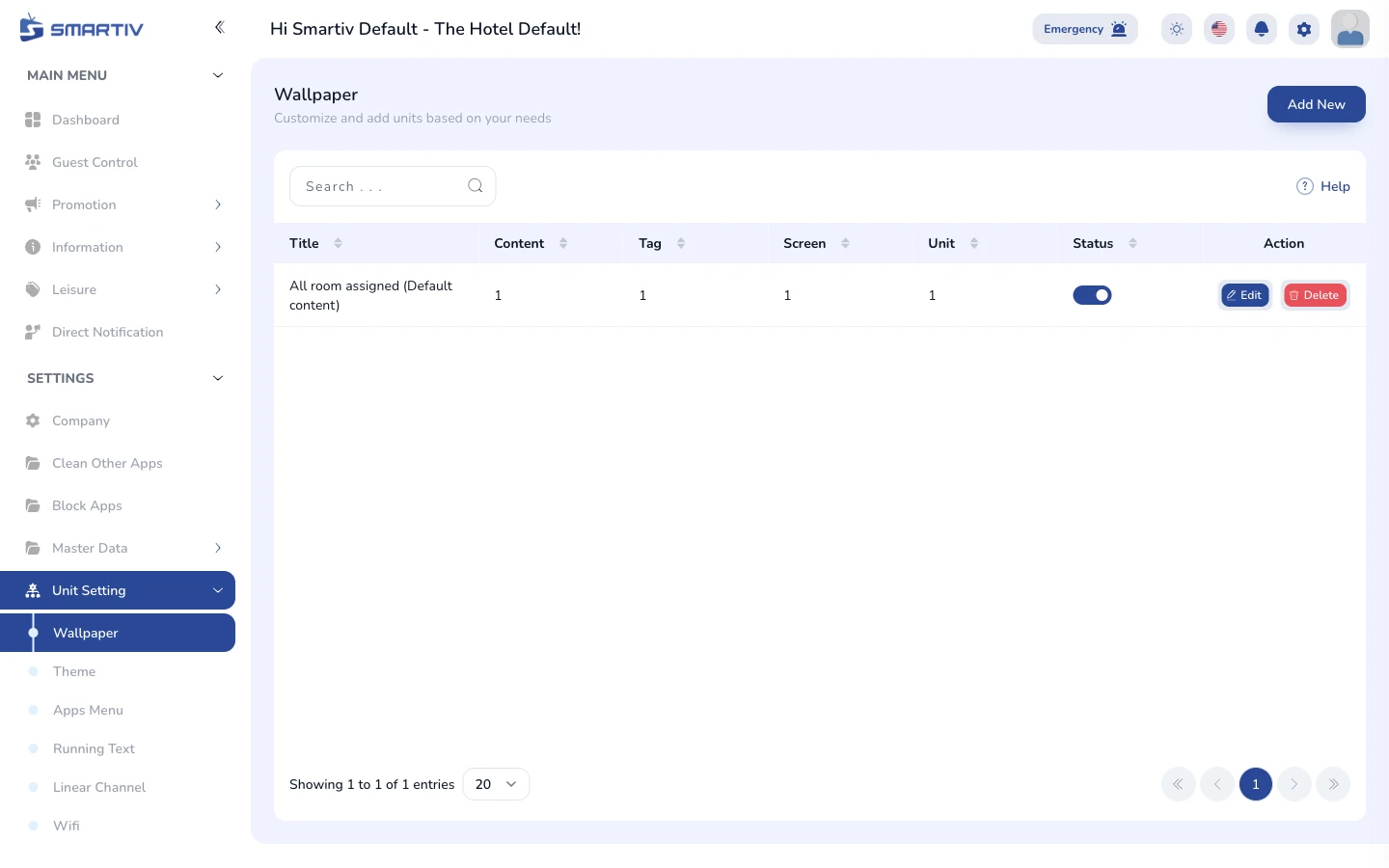This screenshot has height=868, width=1389.
Task: Sort table by Content column
Action: click(563, 243)
